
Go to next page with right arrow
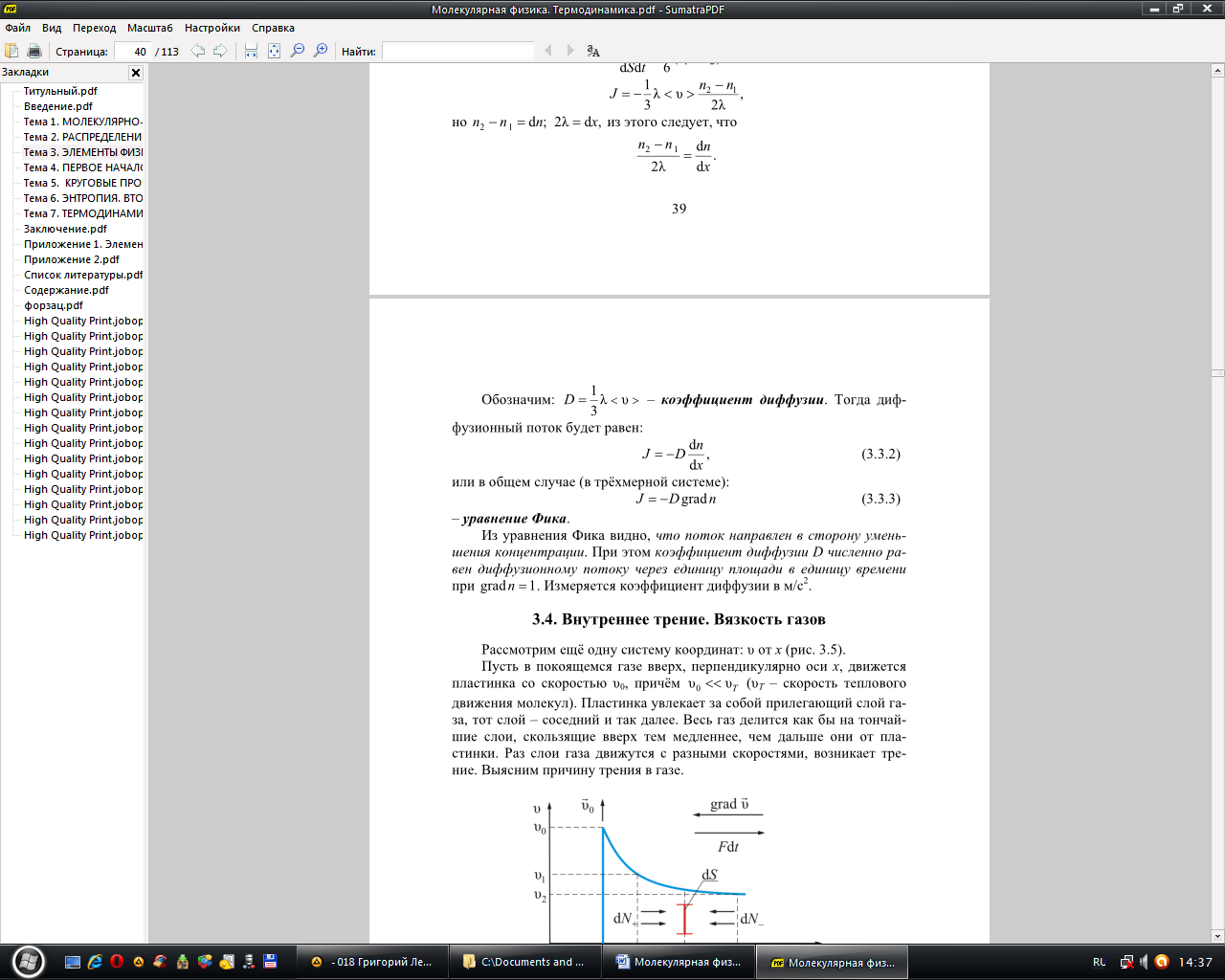(220, 51)
